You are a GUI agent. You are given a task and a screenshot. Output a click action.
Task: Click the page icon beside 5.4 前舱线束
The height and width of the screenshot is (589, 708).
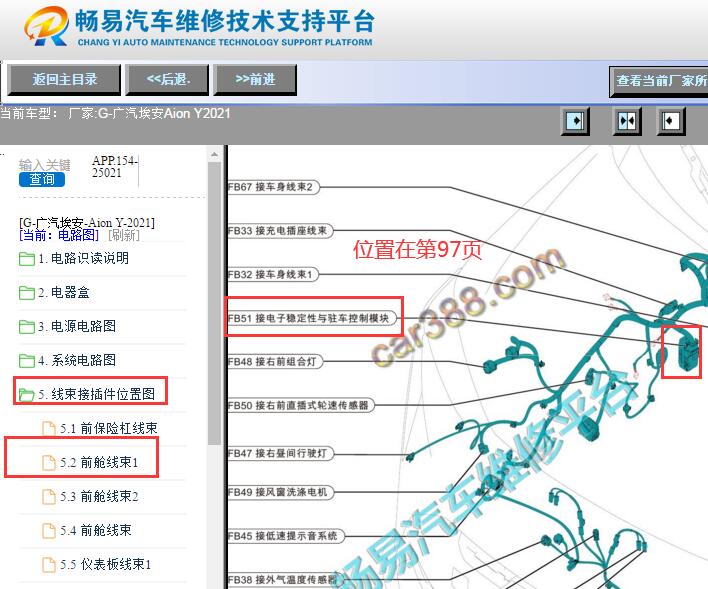tap(49, 531)
